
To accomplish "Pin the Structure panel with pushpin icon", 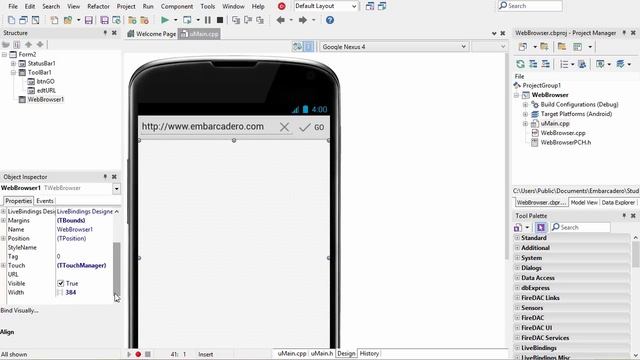I will click(x=105, y=33).
